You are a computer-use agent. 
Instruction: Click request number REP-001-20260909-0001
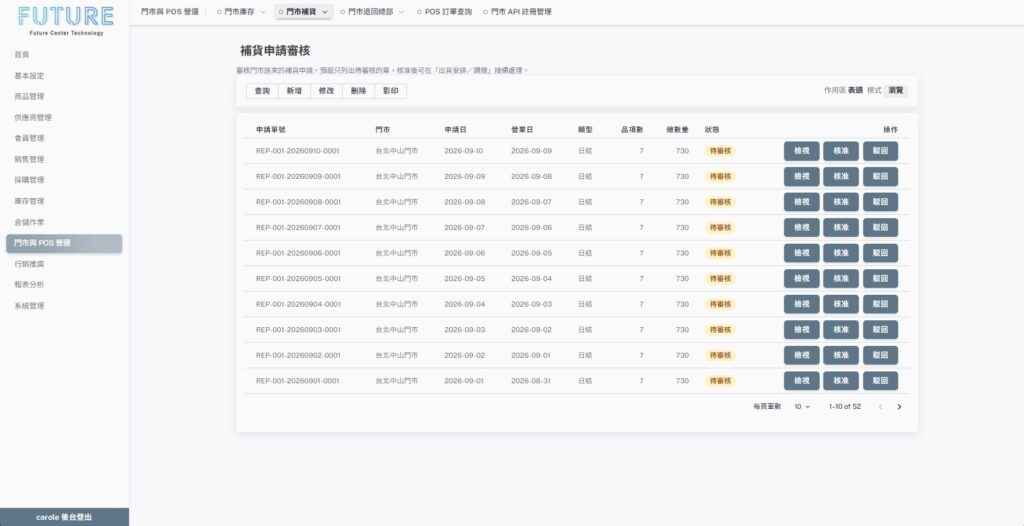point(298,176)
